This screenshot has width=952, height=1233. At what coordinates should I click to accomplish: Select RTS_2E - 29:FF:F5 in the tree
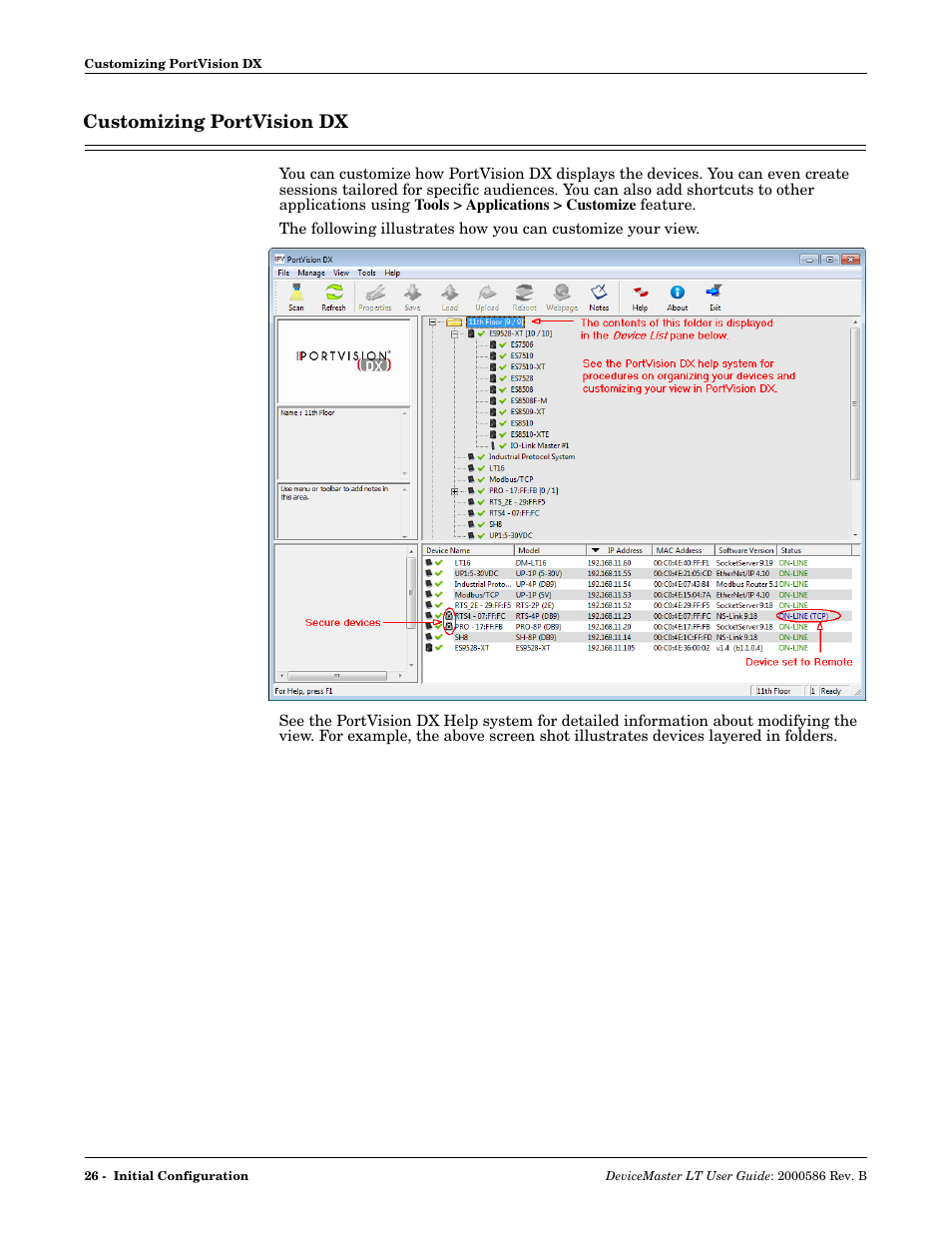click(517, 502)
